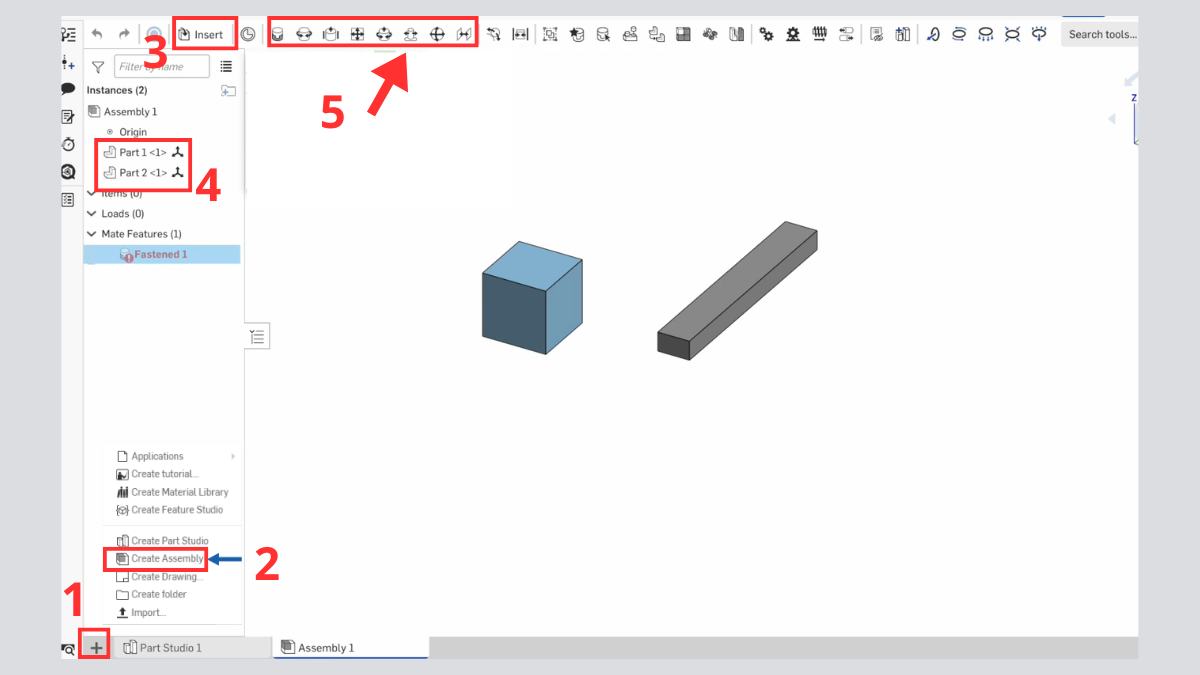
Task: Click the fix icon beside Part 2
Action: click(177, 172)
